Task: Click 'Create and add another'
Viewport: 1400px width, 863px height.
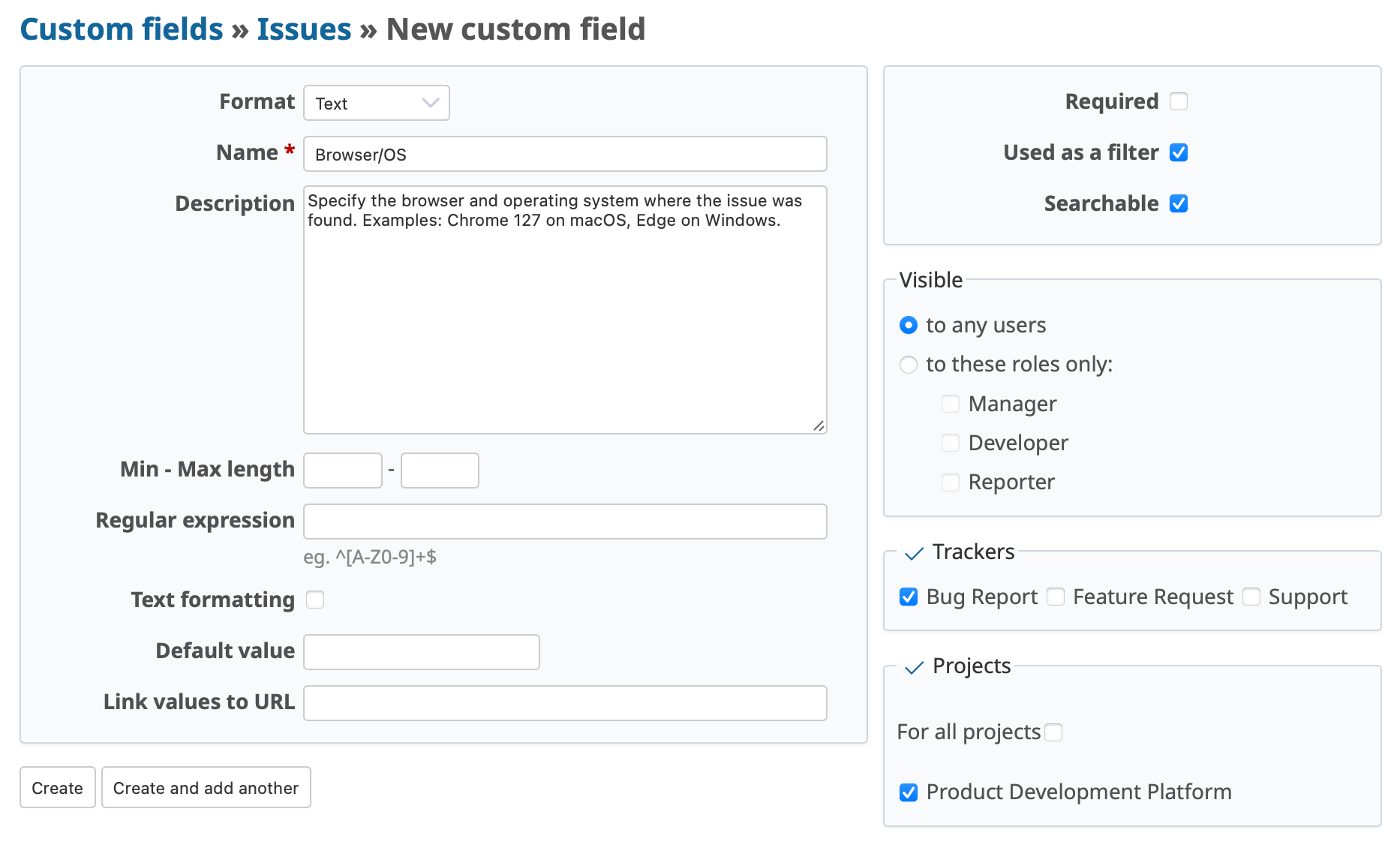Action: pyautogui.click(x=206, y=787)
